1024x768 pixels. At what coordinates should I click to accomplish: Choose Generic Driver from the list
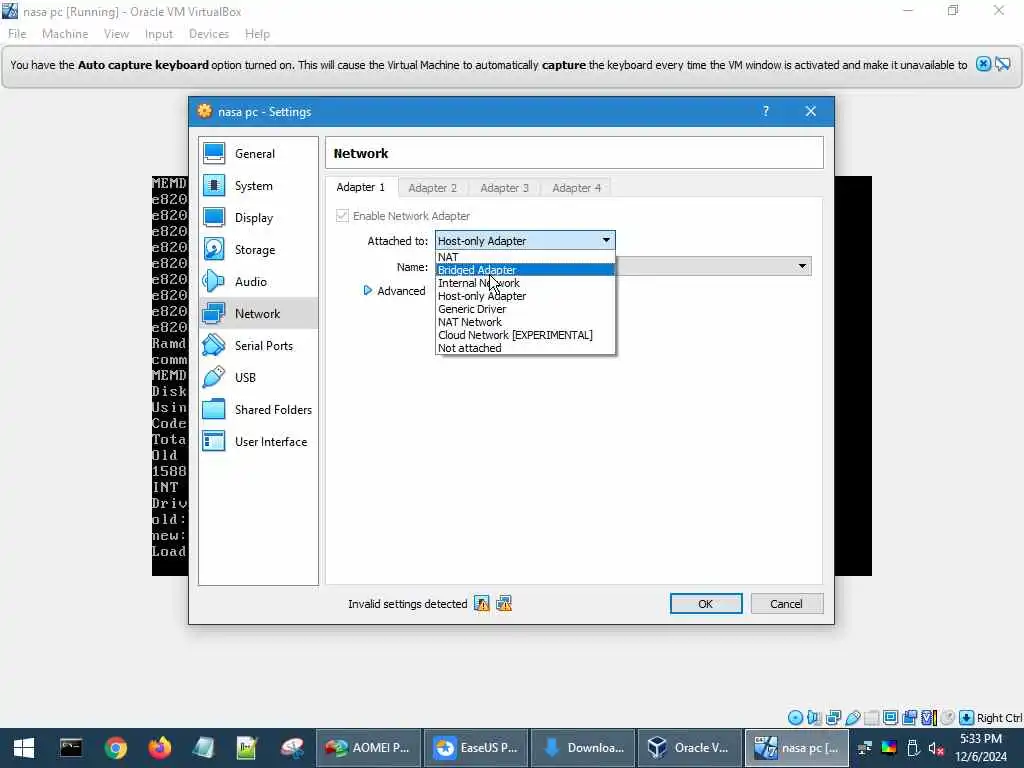pyautogui.click(x=525, y=309)
